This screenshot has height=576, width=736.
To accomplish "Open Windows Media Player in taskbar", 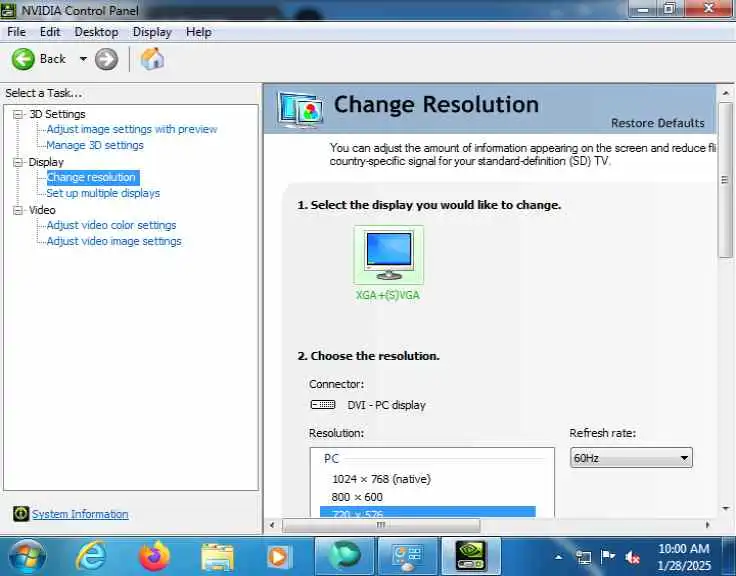I will pyautogui.click(x=279, y=557).
